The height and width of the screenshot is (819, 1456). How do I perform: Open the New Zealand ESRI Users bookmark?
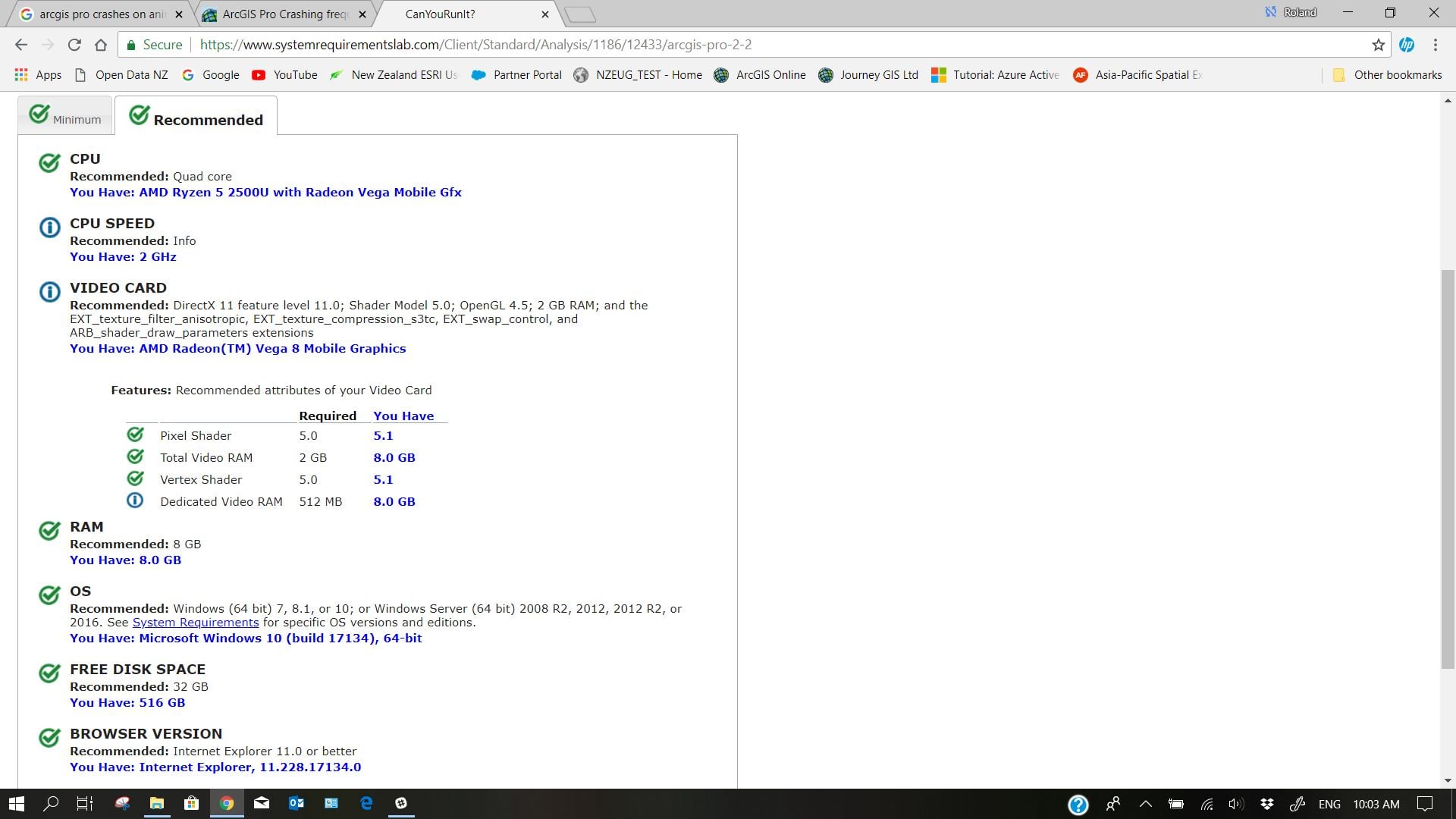[x=394, y=75]
